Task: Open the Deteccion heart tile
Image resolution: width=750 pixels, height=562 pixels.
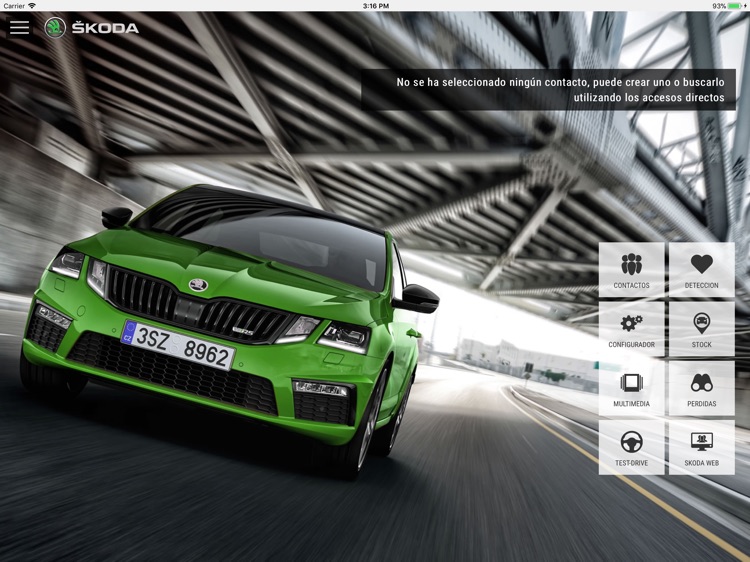Action: [x=701, y=270]
